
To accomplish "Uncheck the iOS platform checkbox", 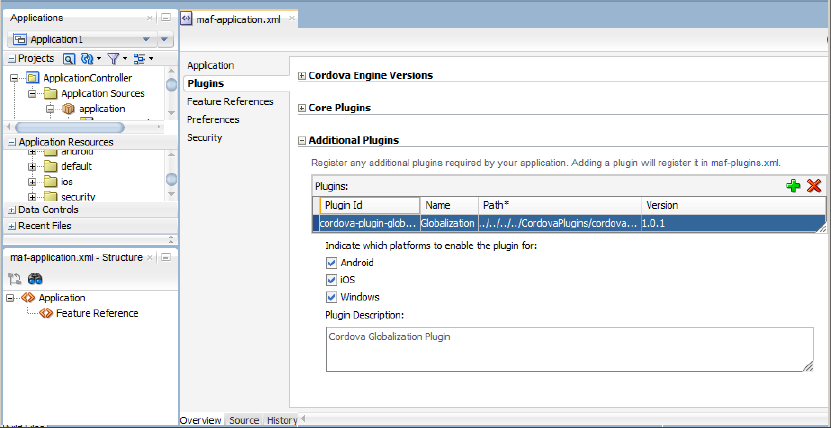I will 332,280.
